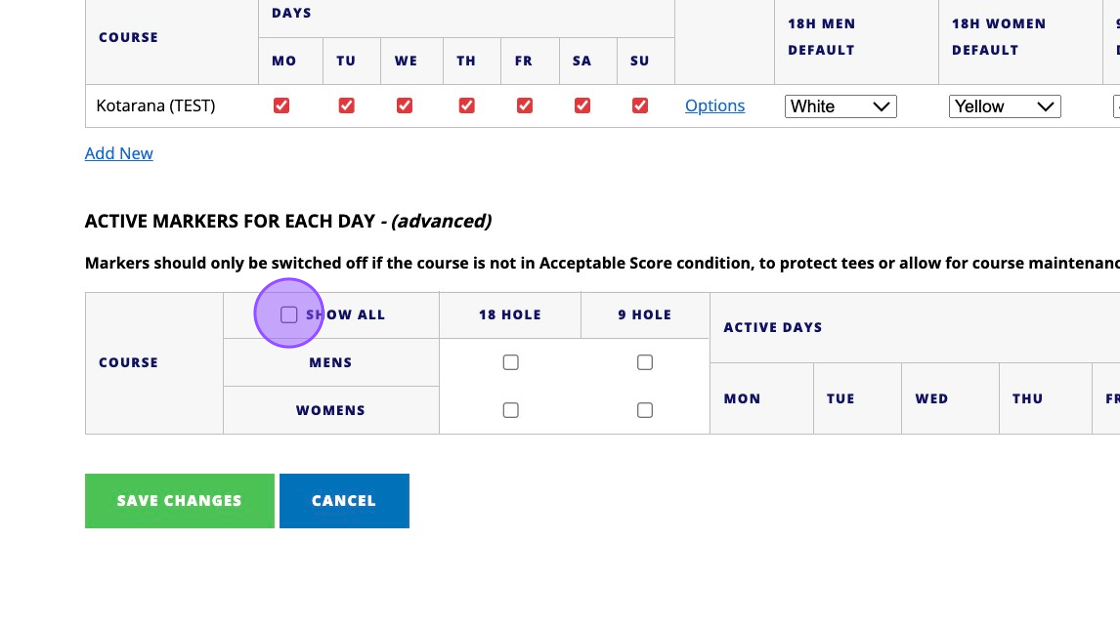Check Womens 9 Hole marker box

point(644,410)
